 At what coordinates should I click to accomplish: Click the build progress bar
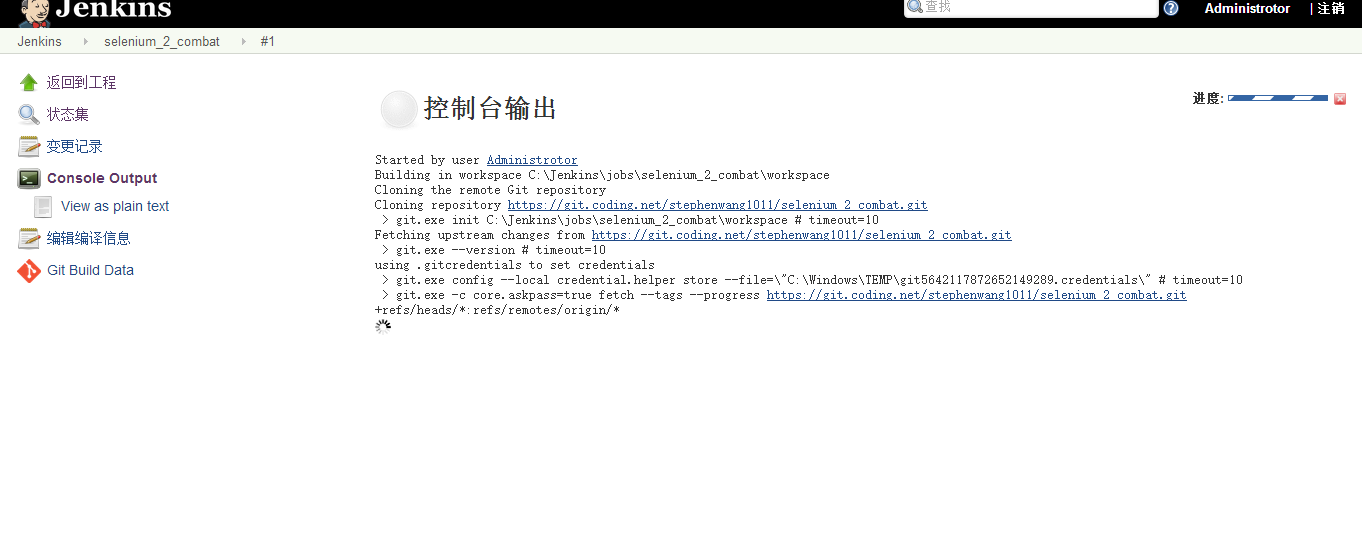pyautogui.click(x=1278, y=98)
